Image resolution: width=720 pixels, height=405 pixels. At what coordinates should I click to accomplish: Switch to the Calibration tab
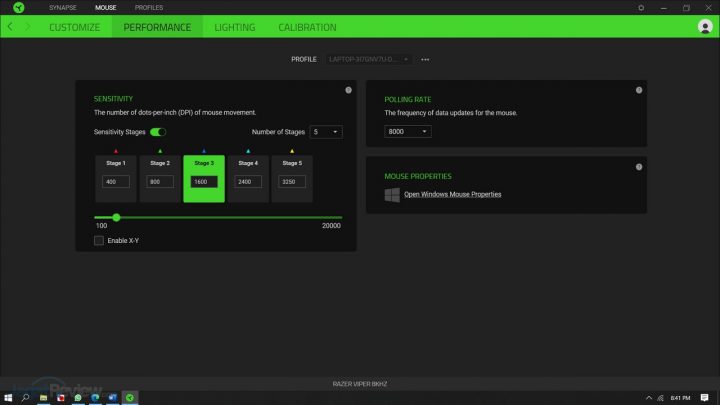point(307,27)
